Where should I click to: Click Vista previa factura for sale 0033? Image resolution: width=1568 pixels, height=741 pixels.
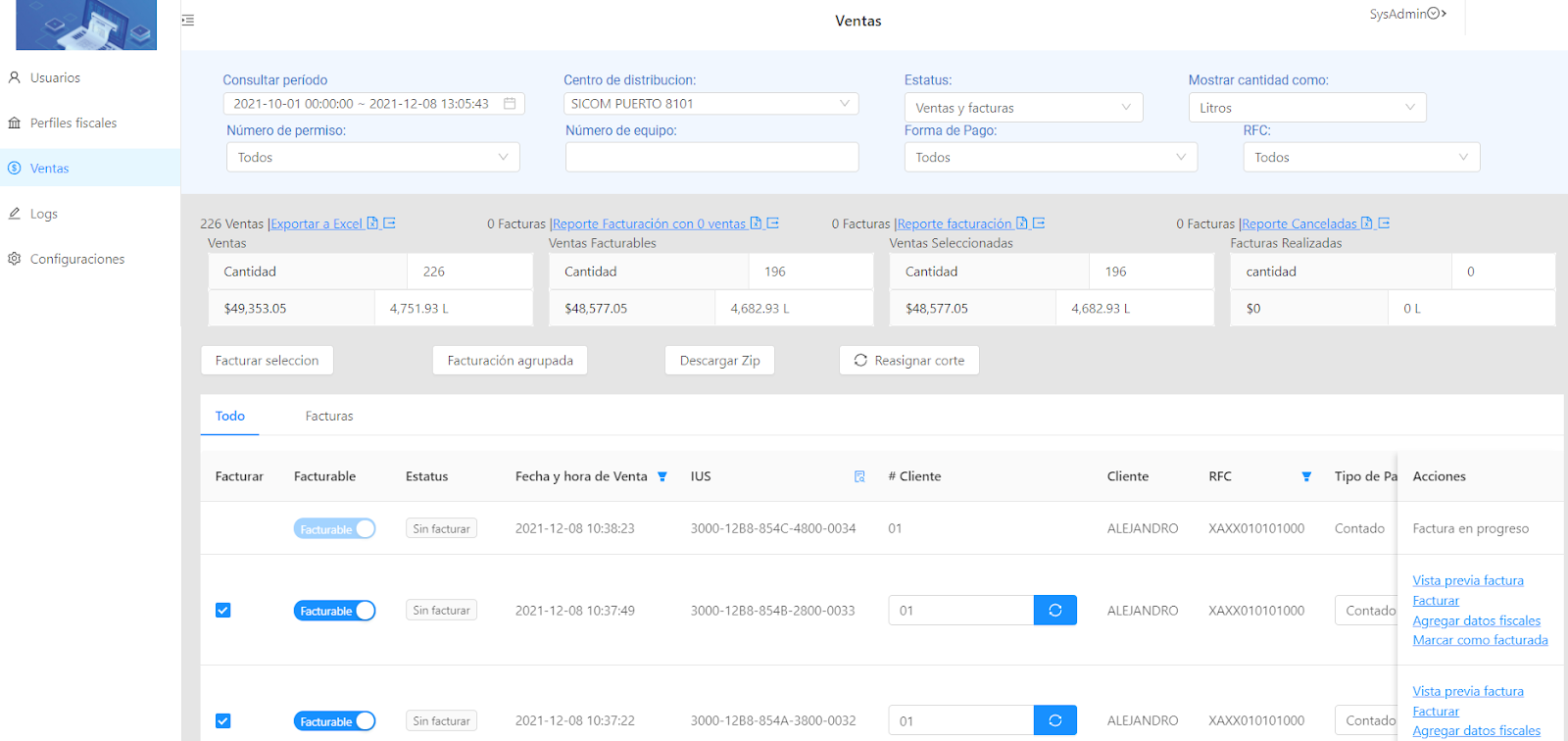[1468, 580]
